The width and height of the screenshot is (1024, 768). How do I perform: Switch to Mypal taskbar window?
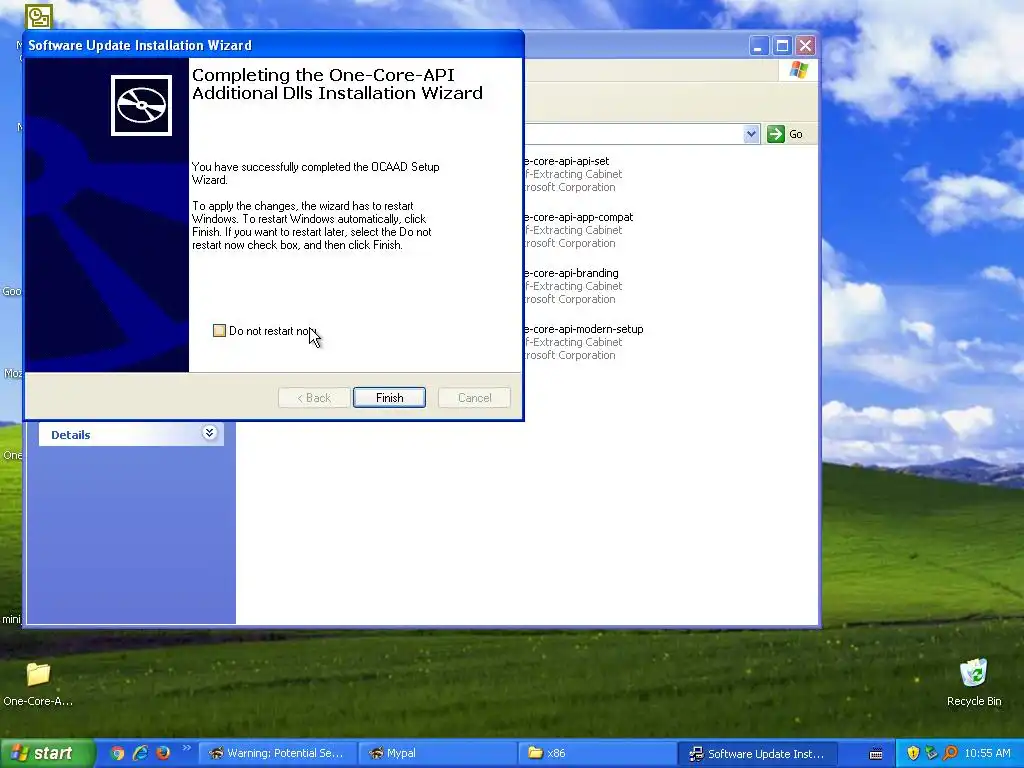(x=437, y=753)
